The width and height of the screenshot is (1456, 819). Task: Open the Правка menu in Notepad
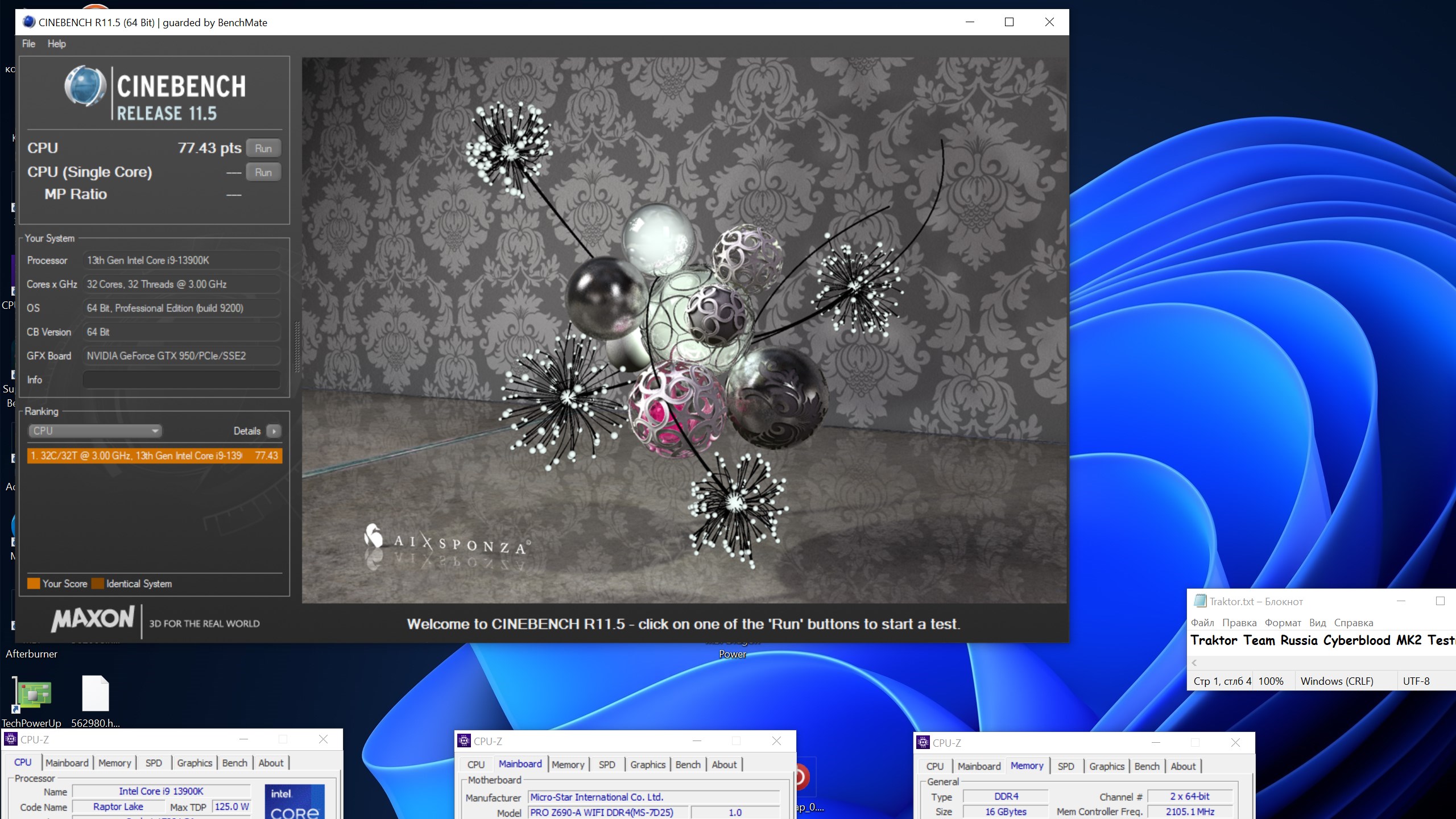(x=1239, y=623)
